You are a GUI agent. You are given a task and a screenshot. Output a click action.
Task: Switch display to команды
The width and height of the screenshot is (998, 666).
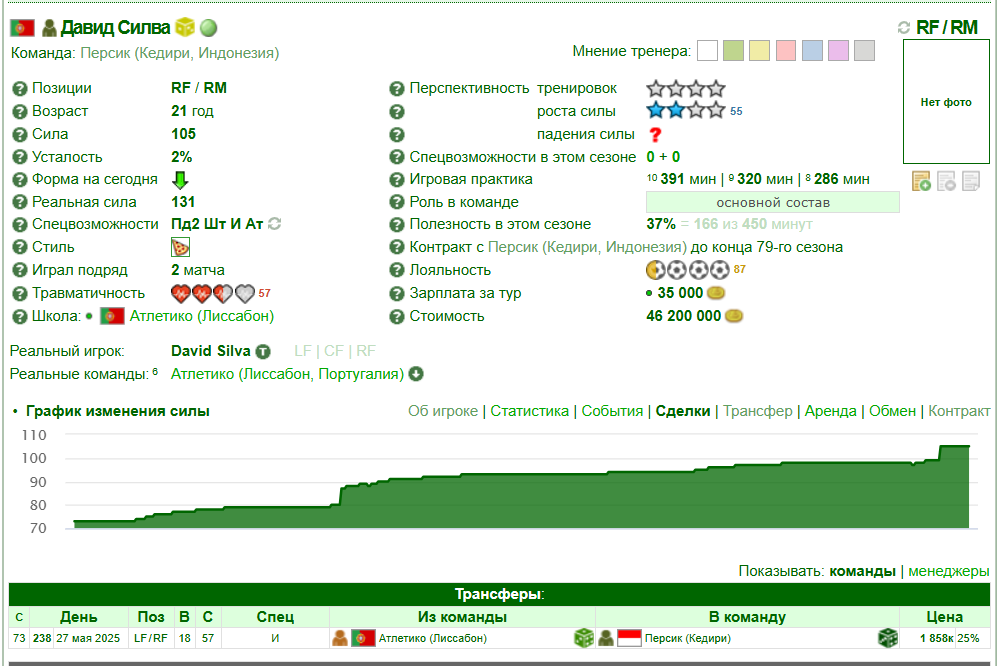(862, 571)
